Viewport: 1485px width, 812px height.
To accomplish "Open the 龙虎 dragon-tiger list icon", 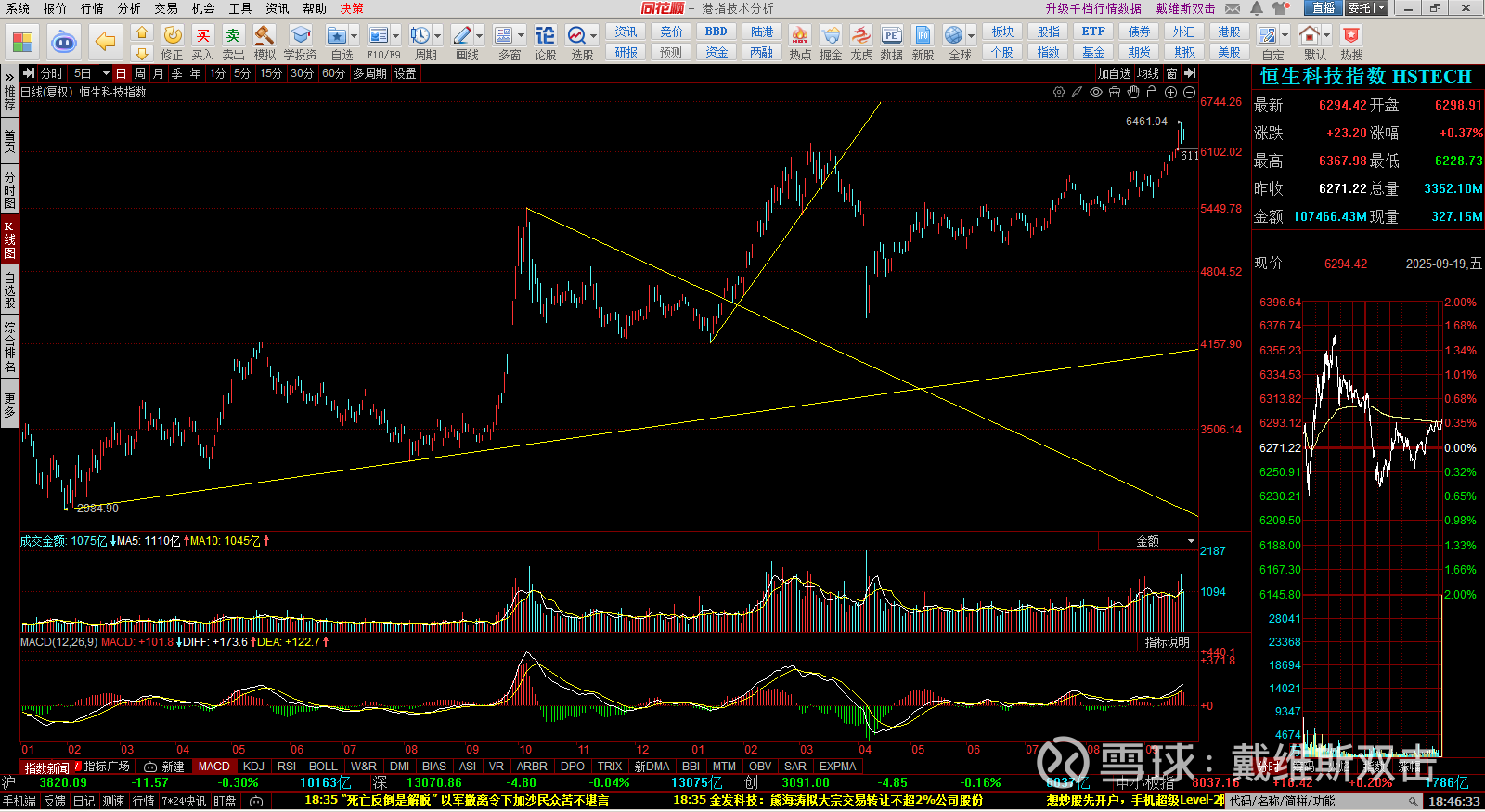I will pyautogui.click(x=861, y=36).
